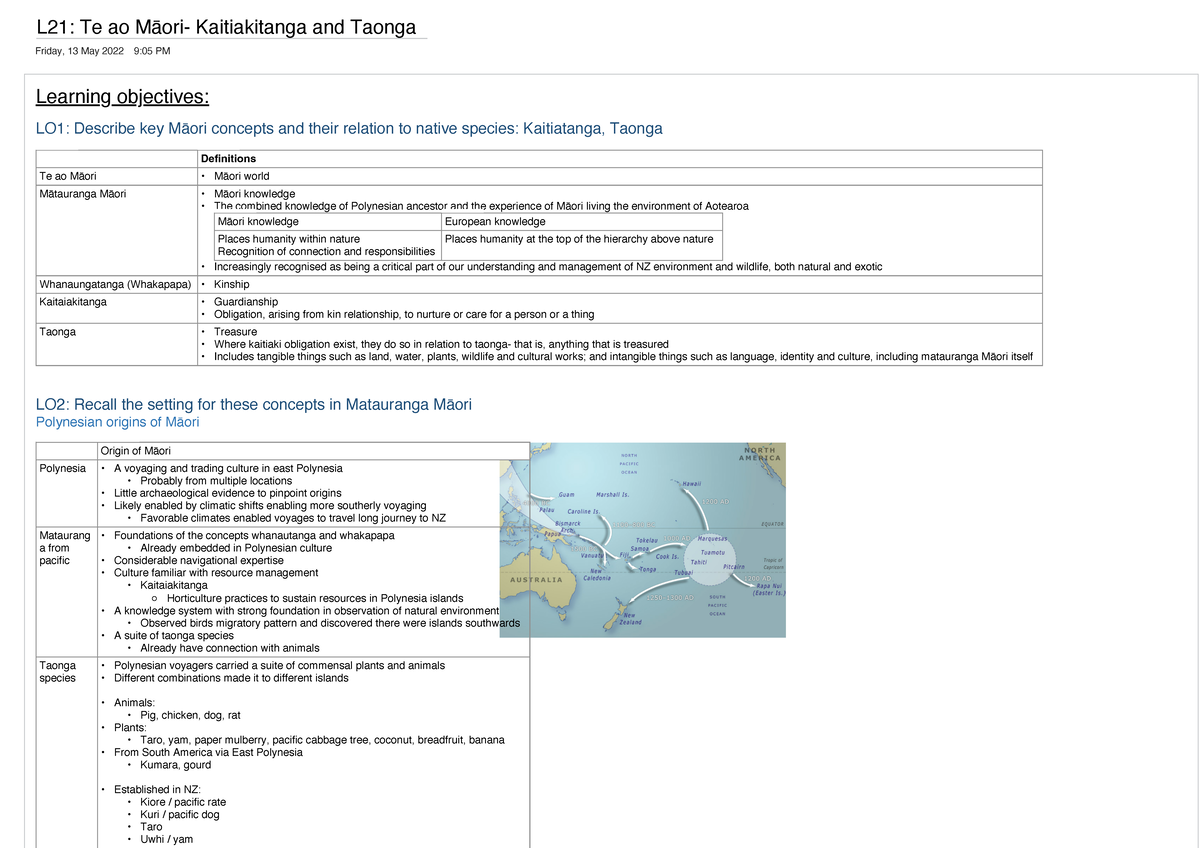Select 'Places humanity within nature' cell
The height and width of the screenshot is (848, 1200).
point(289,239)
